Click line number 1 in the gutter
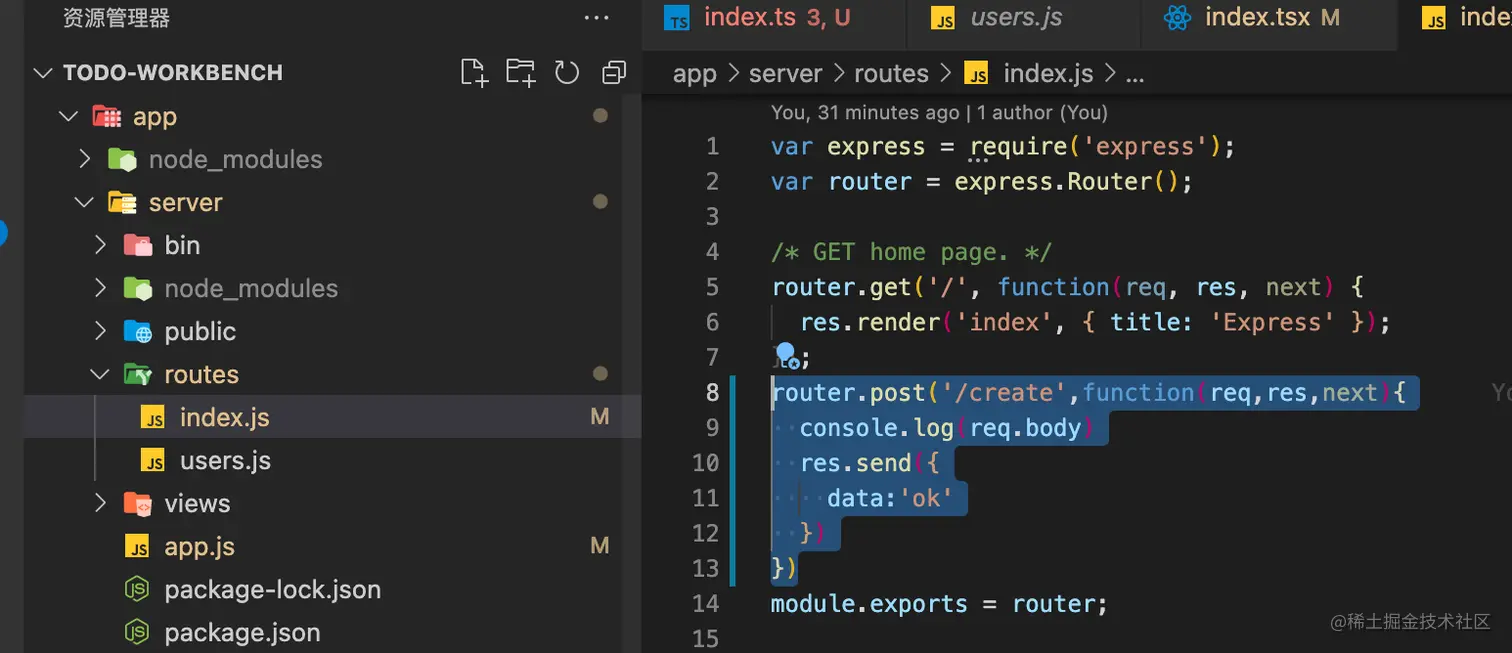This screenshot has height=653, width=1512. 712,146
